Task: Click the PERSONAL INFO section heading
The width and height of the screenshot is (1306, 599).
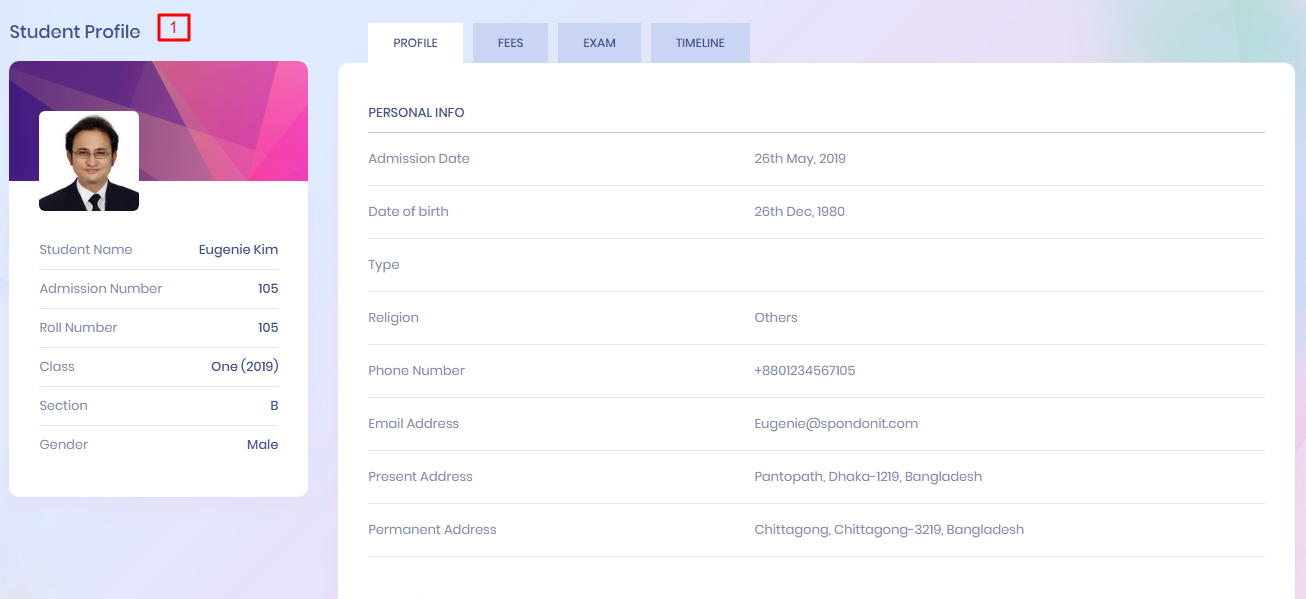Action: (416, 113)
